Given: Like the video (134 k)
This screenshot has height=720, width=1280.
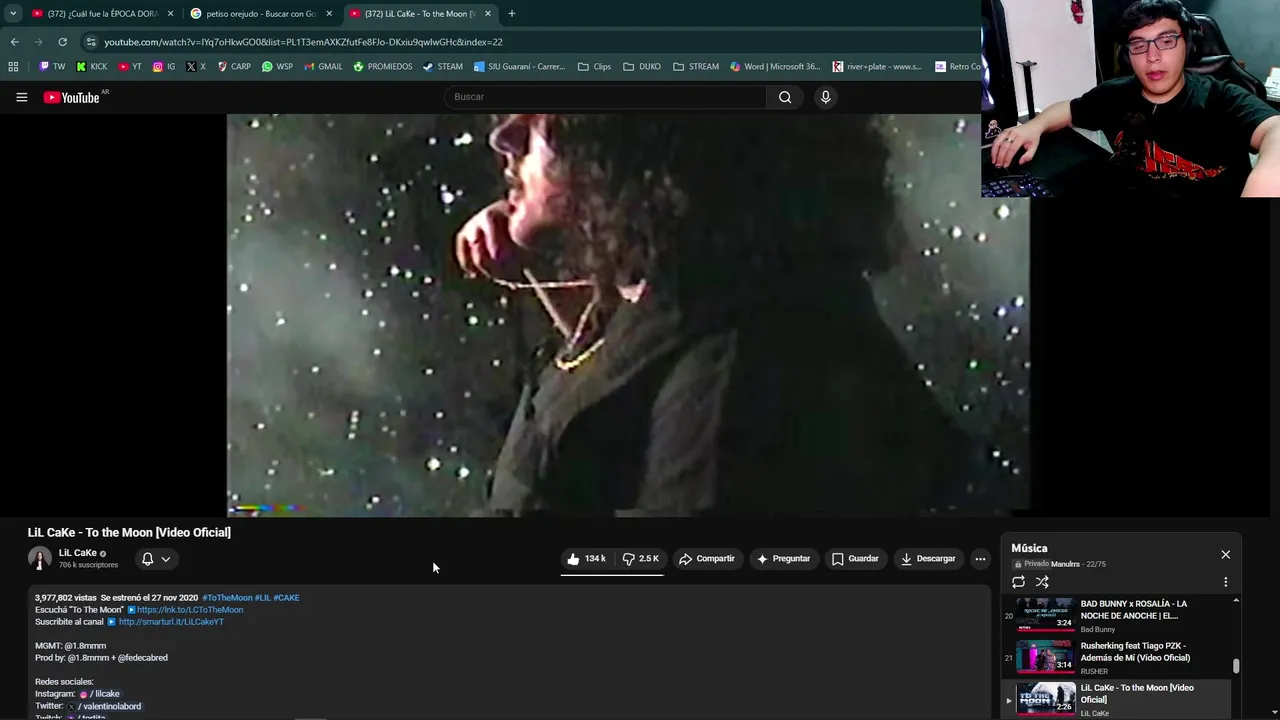Looking at the screenshot, I should [586, 559].
